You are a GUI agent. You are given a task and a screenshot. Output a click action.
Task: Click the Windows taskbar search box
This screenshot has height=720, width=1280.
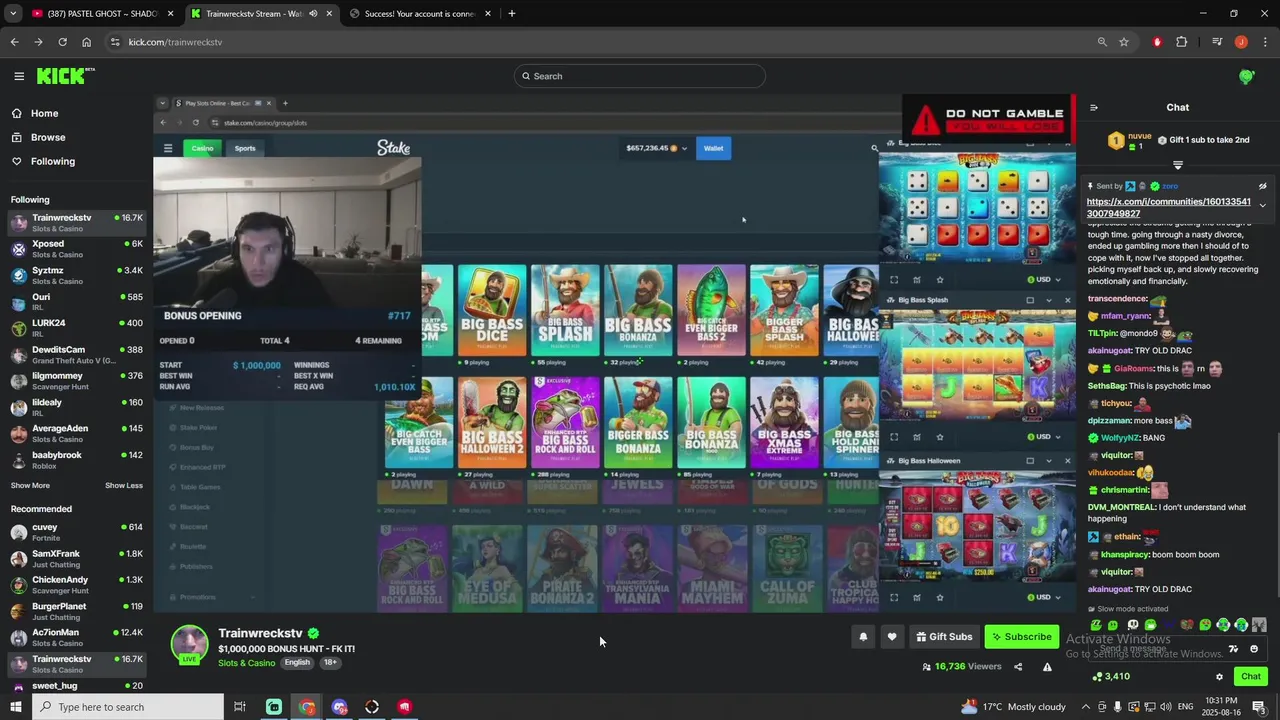(x=129, y=707)
